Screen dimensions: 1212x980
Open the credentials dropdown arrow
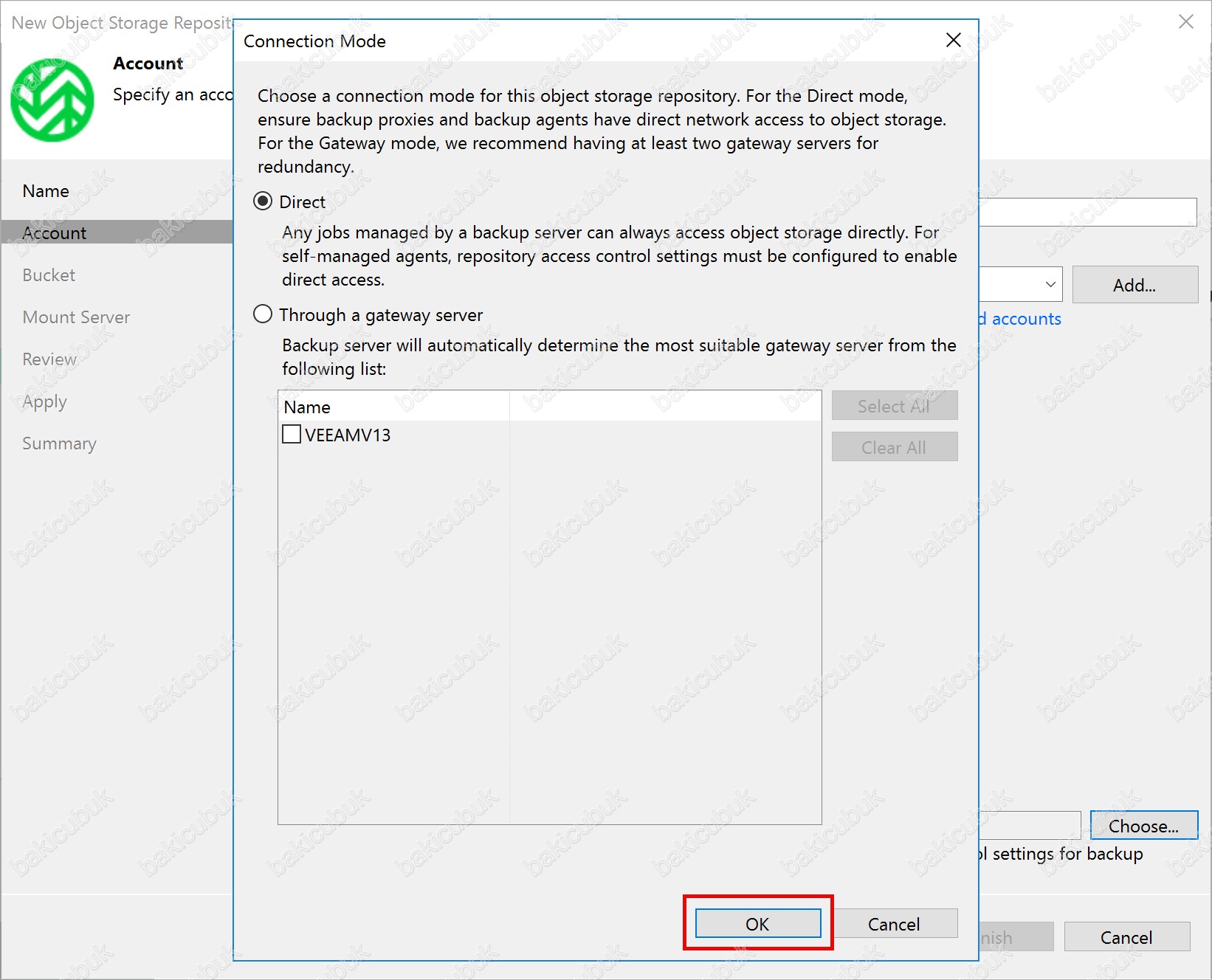1050,285
